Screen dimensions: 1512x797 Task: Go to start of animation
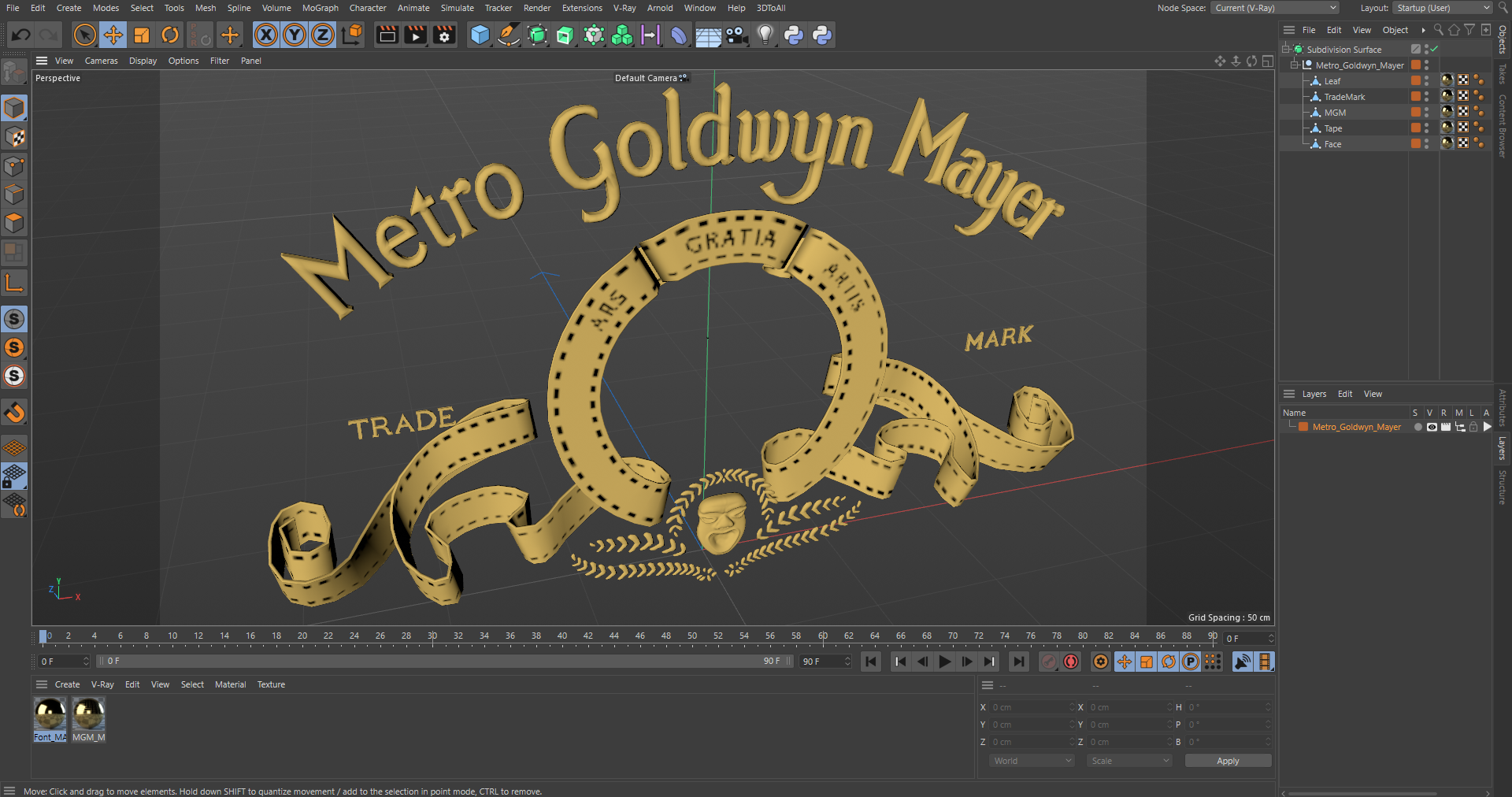(870, 662)
